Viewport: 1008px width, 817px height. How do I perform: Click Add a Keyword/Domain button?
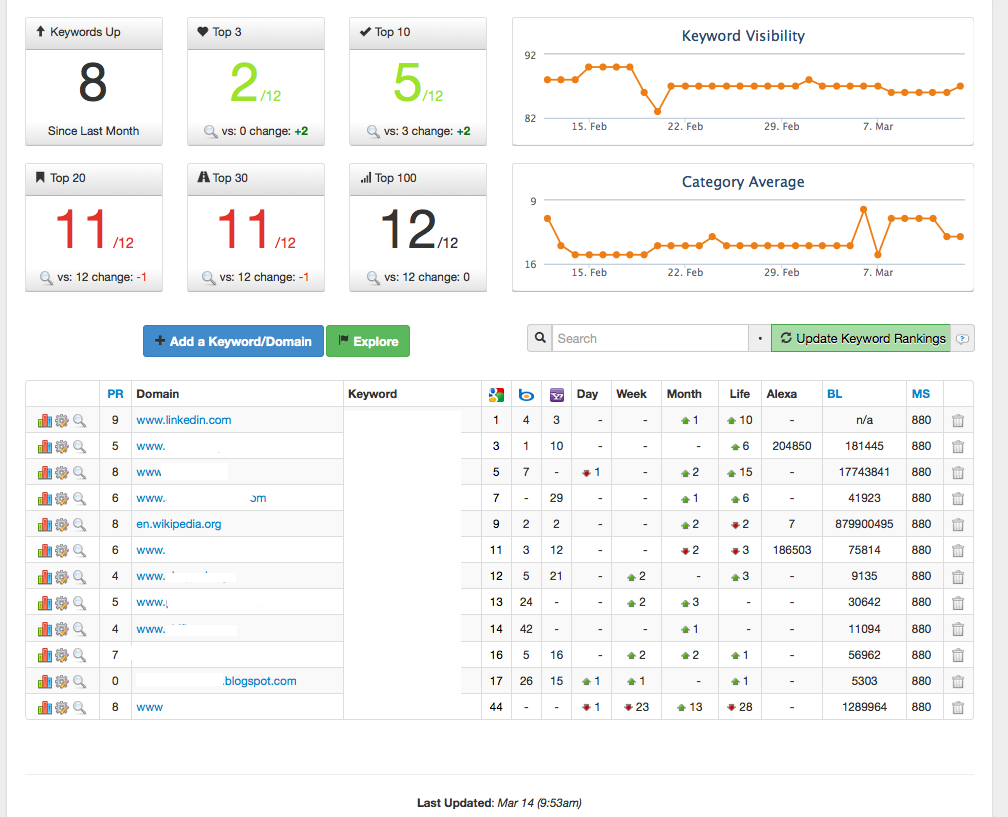(233, 341)
